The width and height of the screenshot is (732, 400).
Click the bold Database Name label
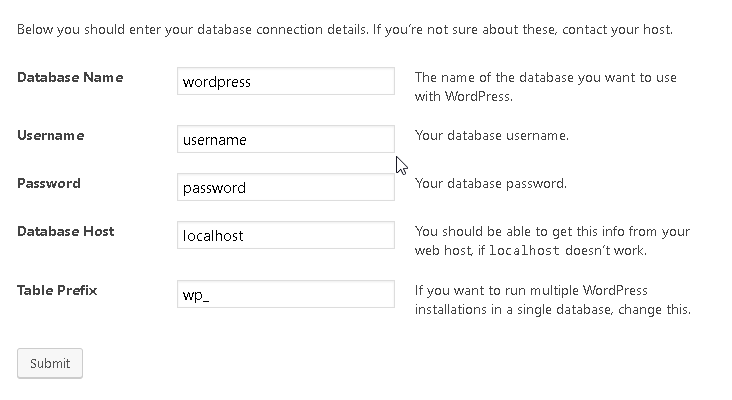(x=70, y=77)
